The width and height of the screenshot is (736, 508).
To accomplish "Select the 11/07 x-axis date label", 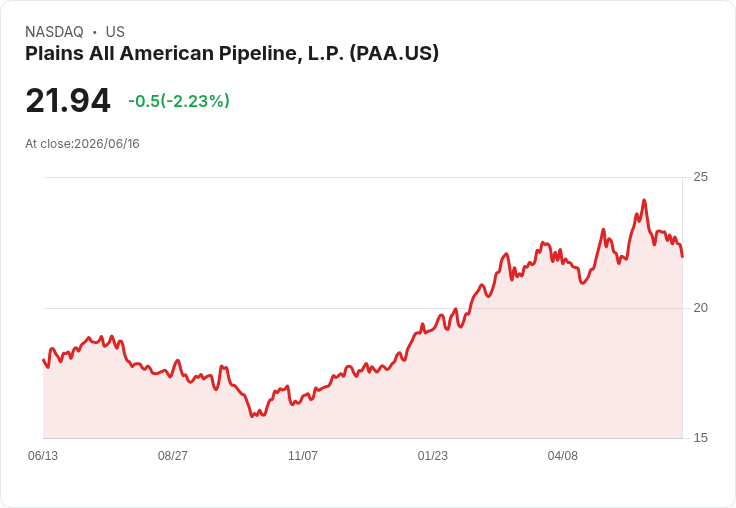I will click(x=303, y=455).
